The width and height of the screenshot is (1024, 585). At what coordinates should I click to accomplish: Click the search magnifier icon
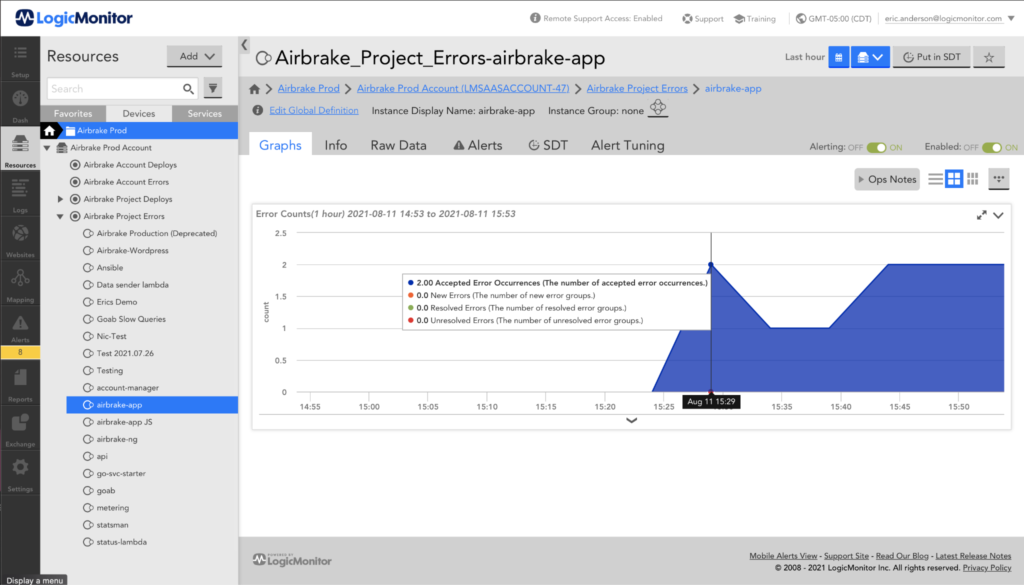pyautogui.click(x=188, y=89)
